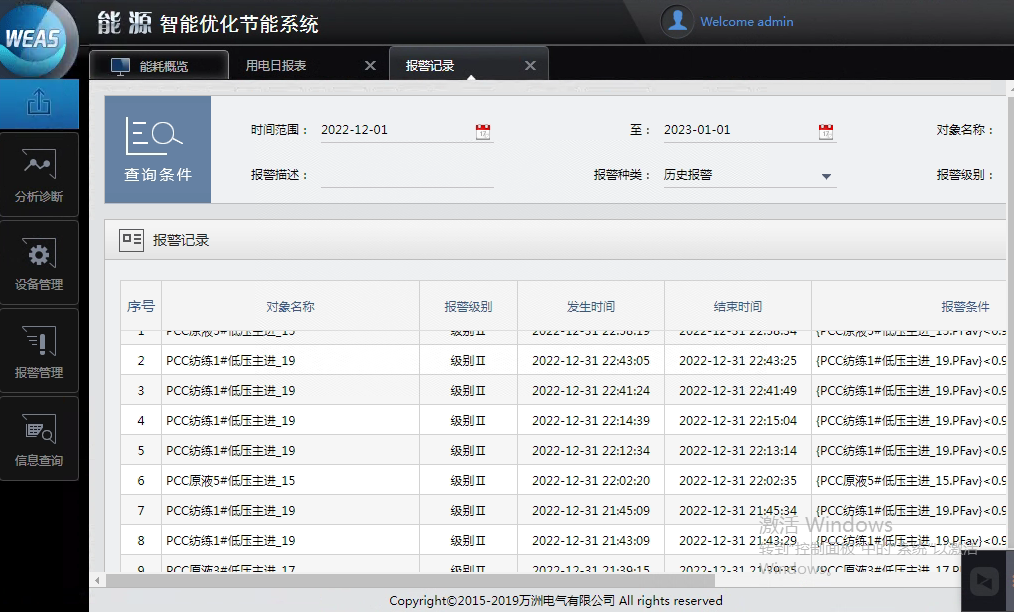Viewport: 1014px width, 612px height.
Task: Sort by 发生时间 column header
Action: (x=590, y=306)
